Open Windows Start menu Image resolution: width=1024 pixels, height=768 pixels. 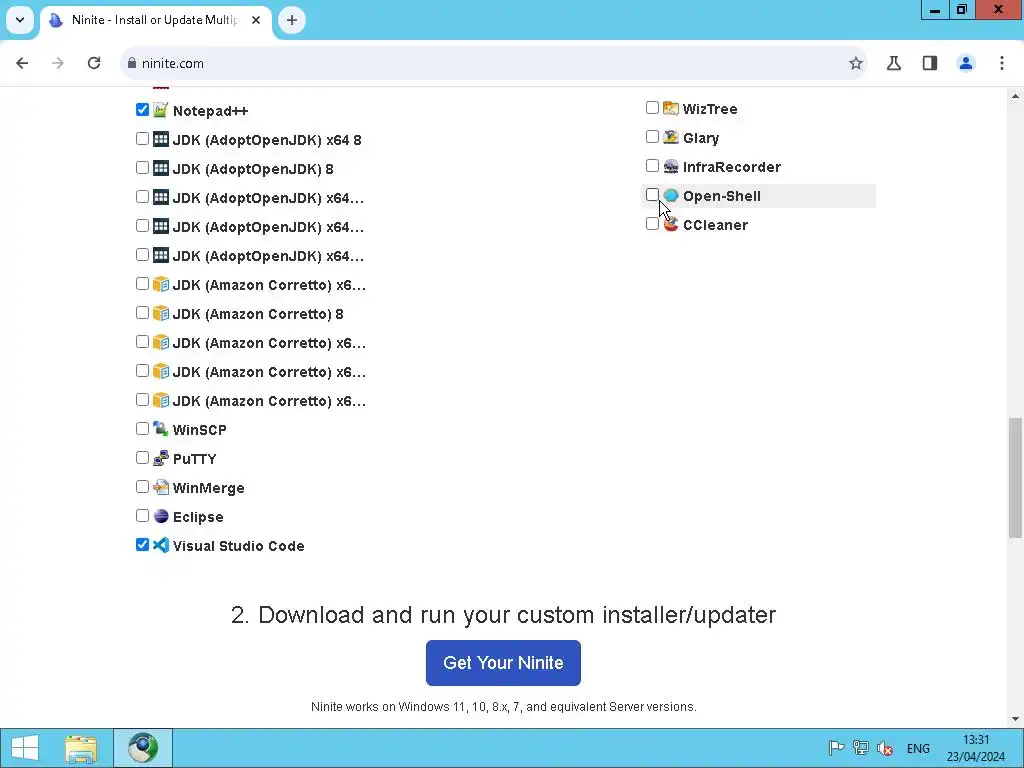(x=25, y=748)
